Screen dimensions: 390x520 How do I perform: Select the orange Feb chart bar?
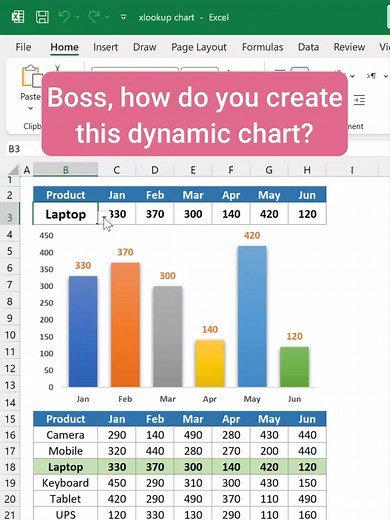[125, 325]
